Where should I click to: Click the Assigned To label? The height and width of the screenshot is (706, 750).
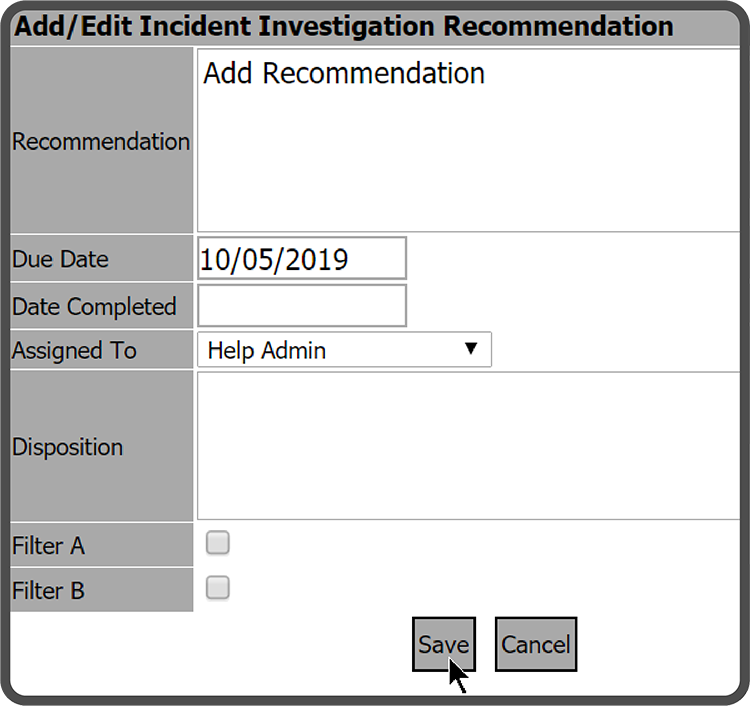74,351
